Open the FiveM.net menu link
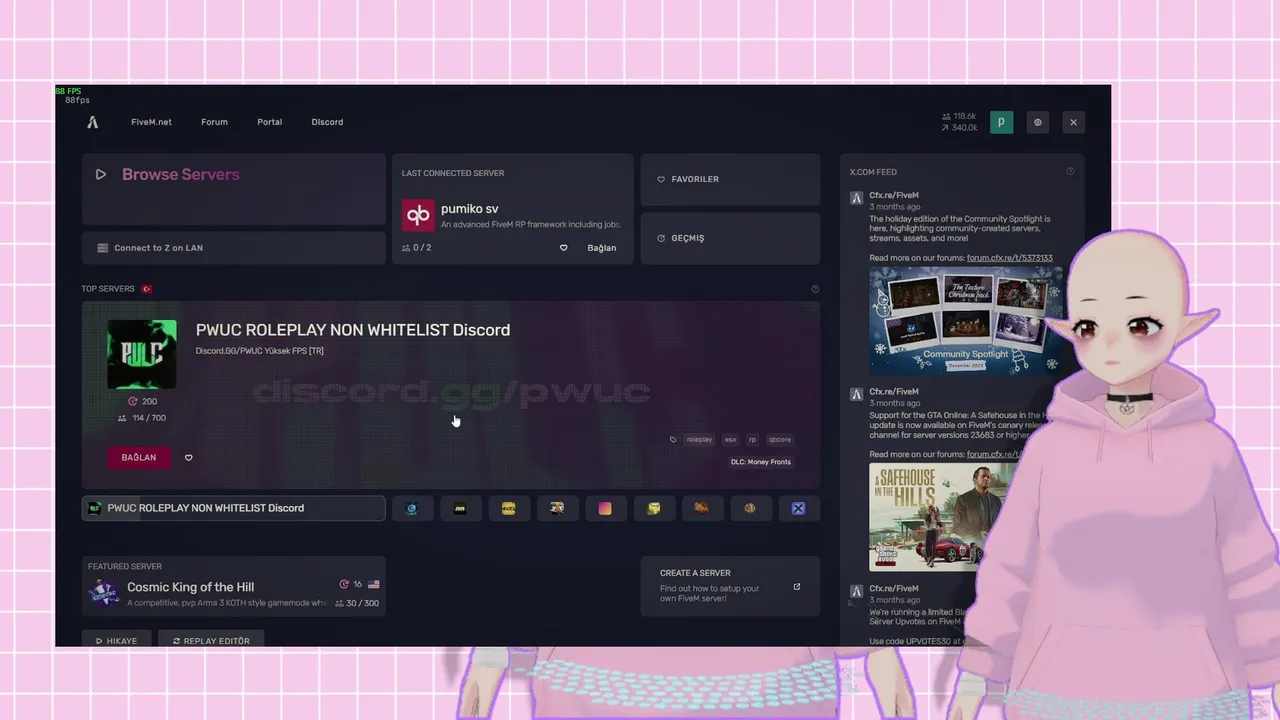 pyautogui.click(x=151, y=122)
